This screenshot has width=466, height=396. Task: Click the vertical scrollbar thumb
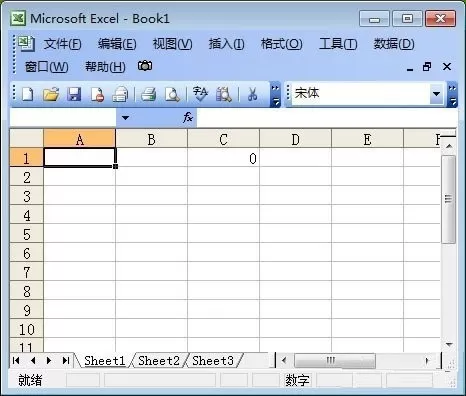[x=449, y=199]
